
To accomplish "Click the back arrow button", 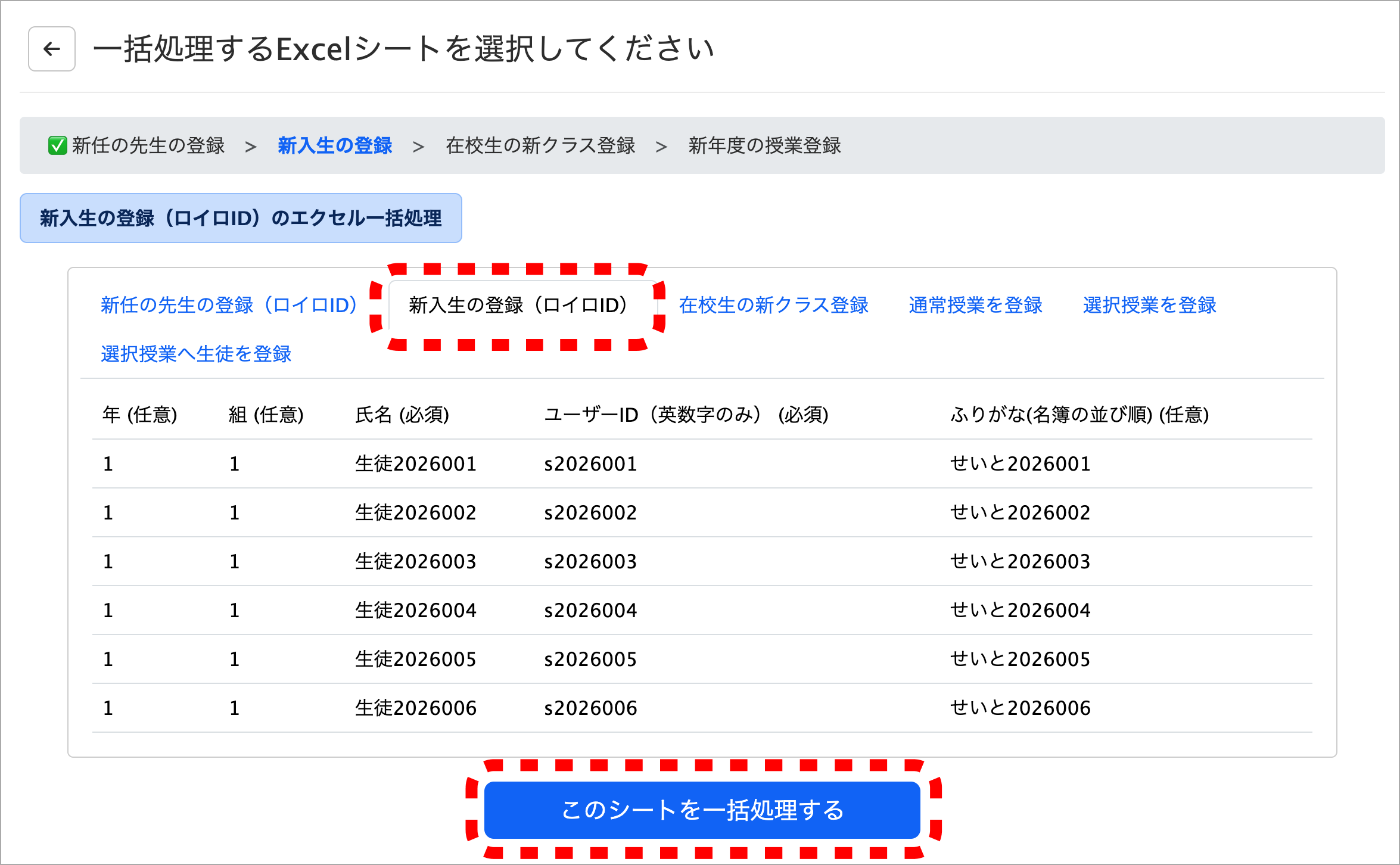I will point(52,49).
